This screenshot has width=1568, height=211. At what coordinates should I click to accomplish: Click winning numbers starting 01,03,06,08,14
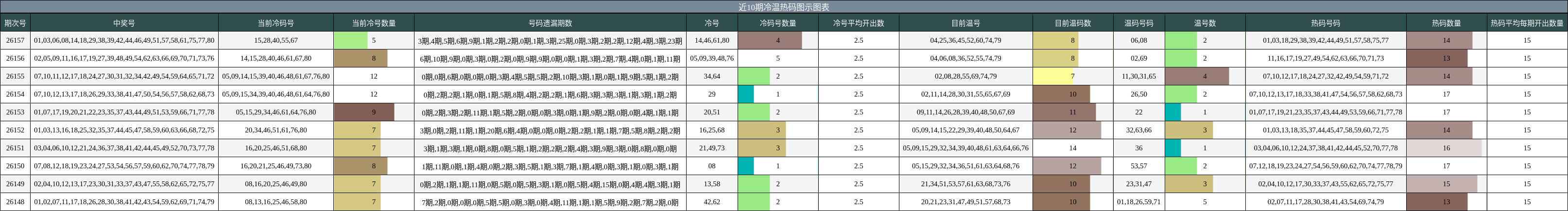point(124,40)
